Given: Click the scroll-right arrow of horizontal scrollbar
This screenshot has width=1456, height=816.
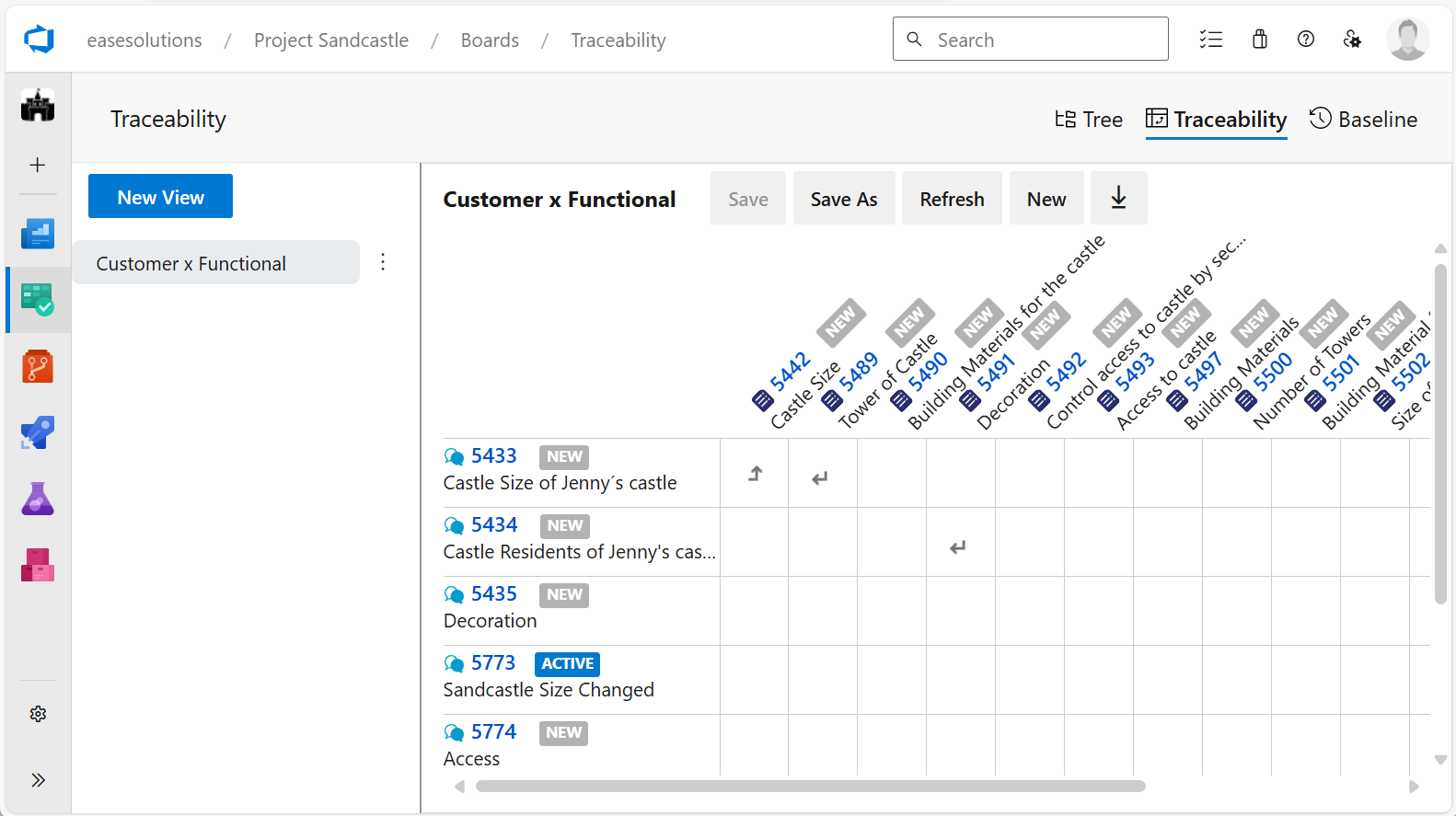Looking at the screenshot, I should [1414, 787].
